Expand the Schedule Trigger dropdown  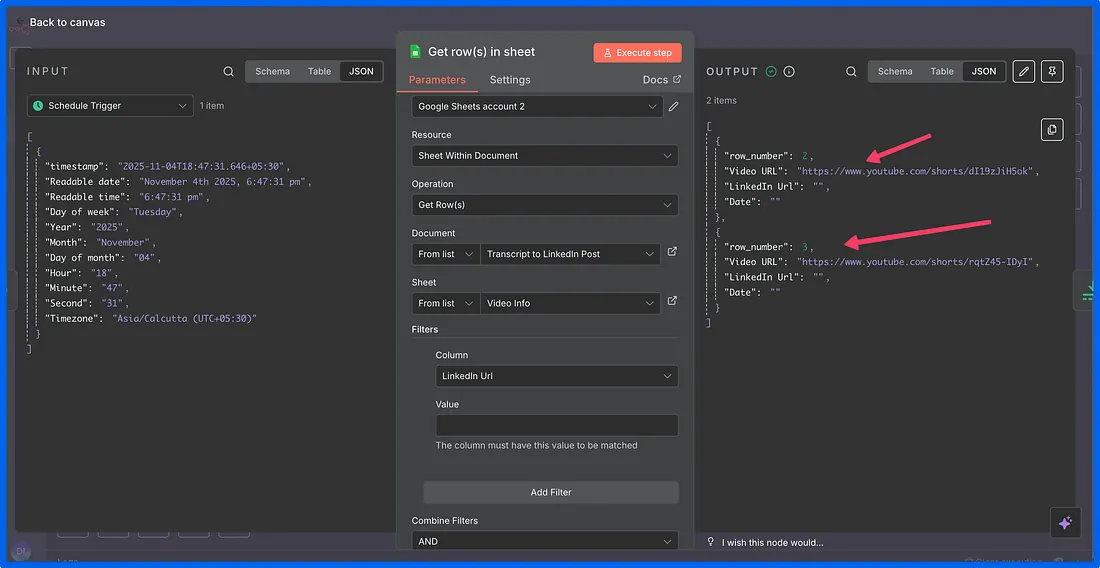110,106
